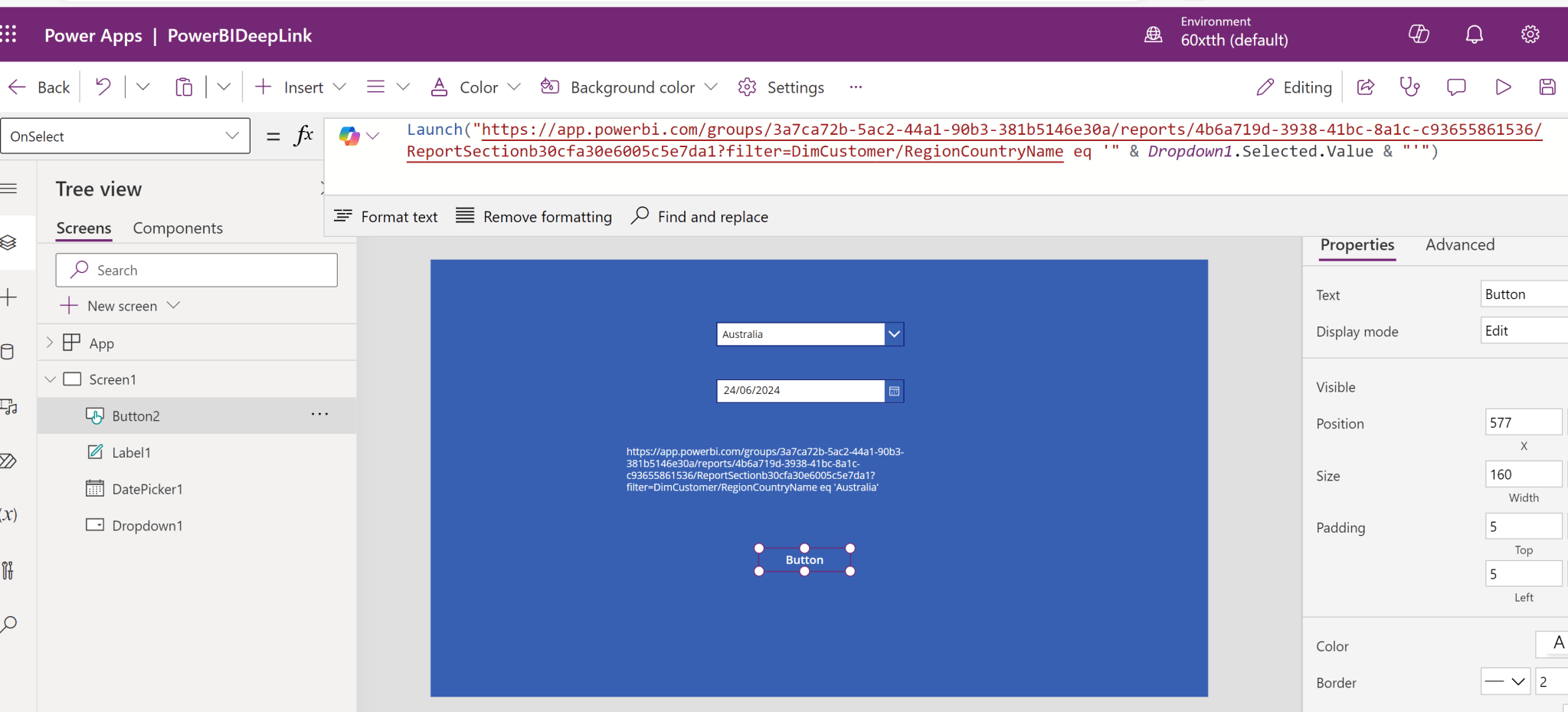Save the app with disk icon

(x=1547, y=87)
